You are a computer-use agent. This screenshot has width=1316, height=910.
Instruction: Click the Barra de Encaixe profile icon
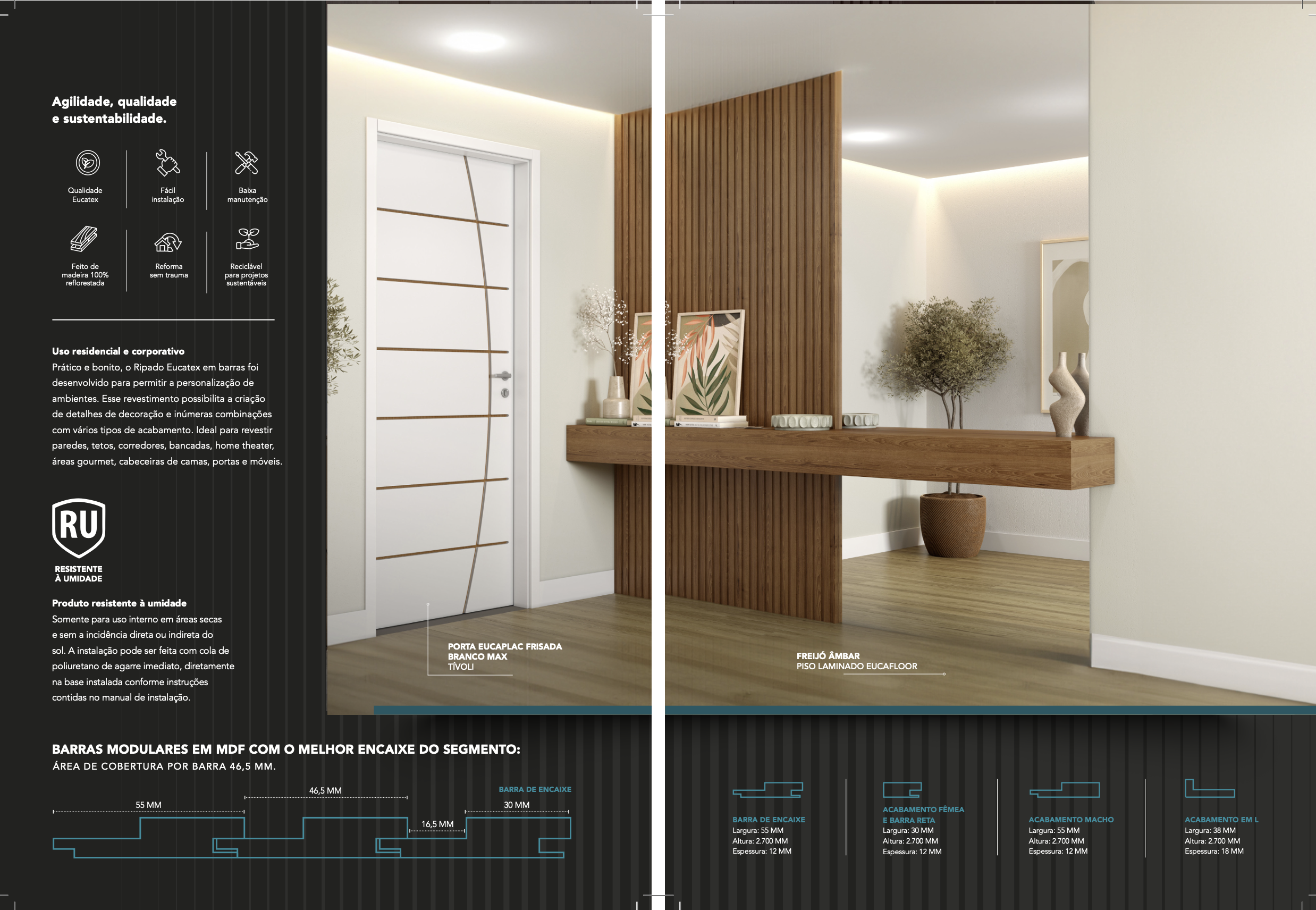(x=767, y=790)
